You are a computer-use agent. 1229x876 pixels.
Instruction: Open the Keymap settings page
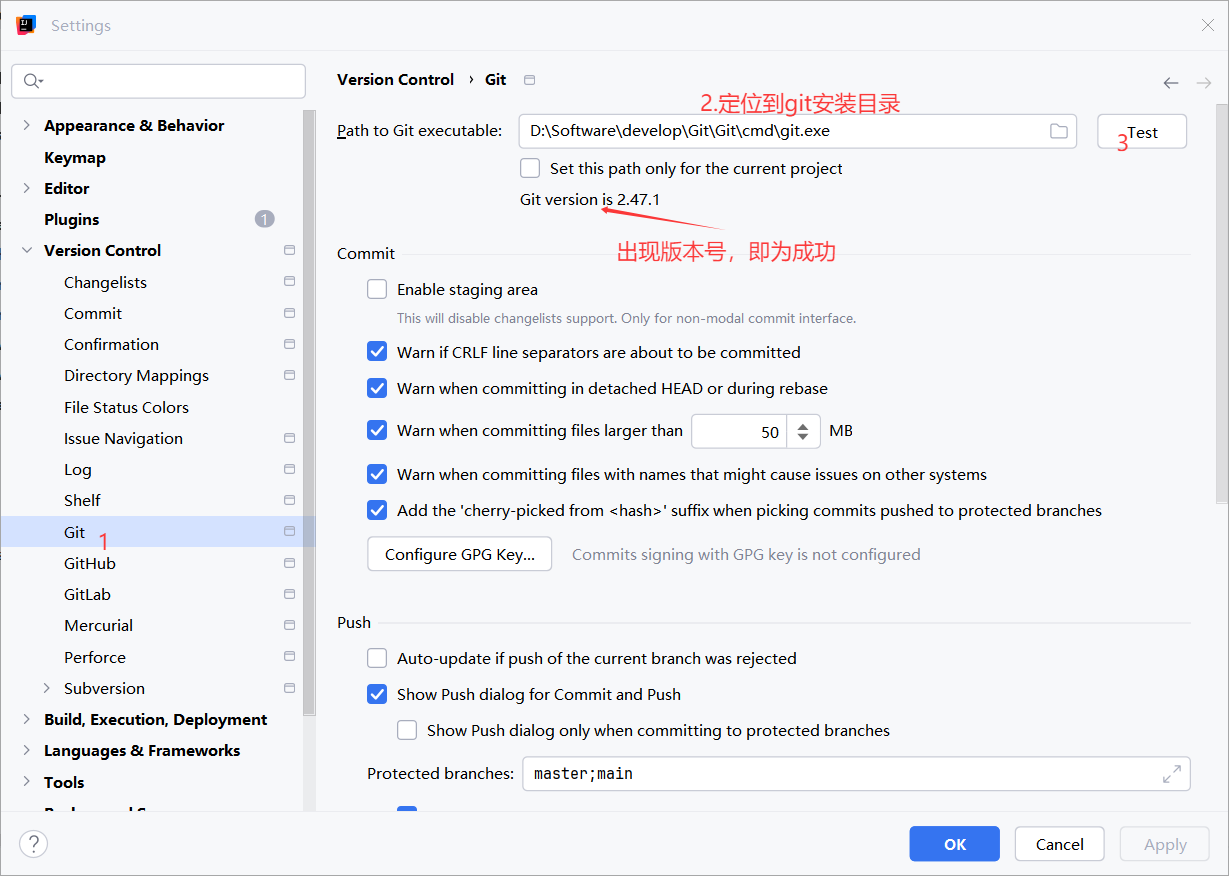tap(75, 157)
